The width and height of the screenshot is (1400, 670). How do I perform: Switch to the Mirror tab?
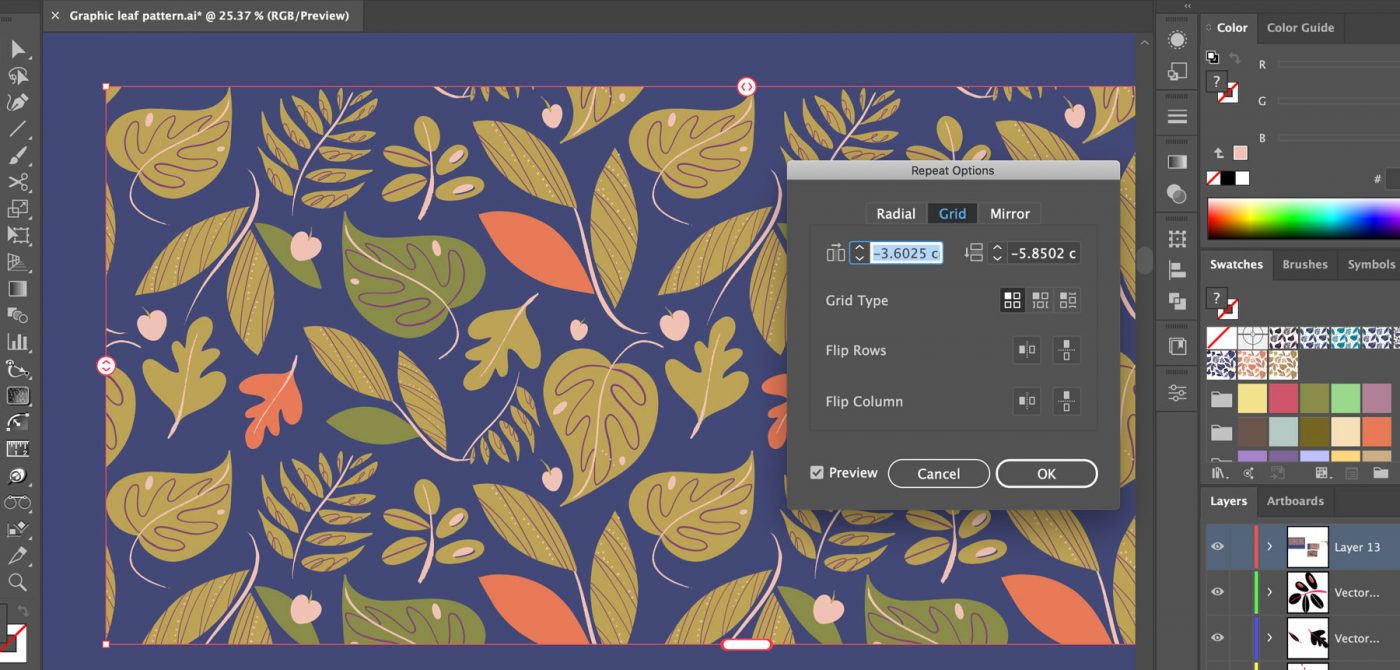[x=1010, y=213]
